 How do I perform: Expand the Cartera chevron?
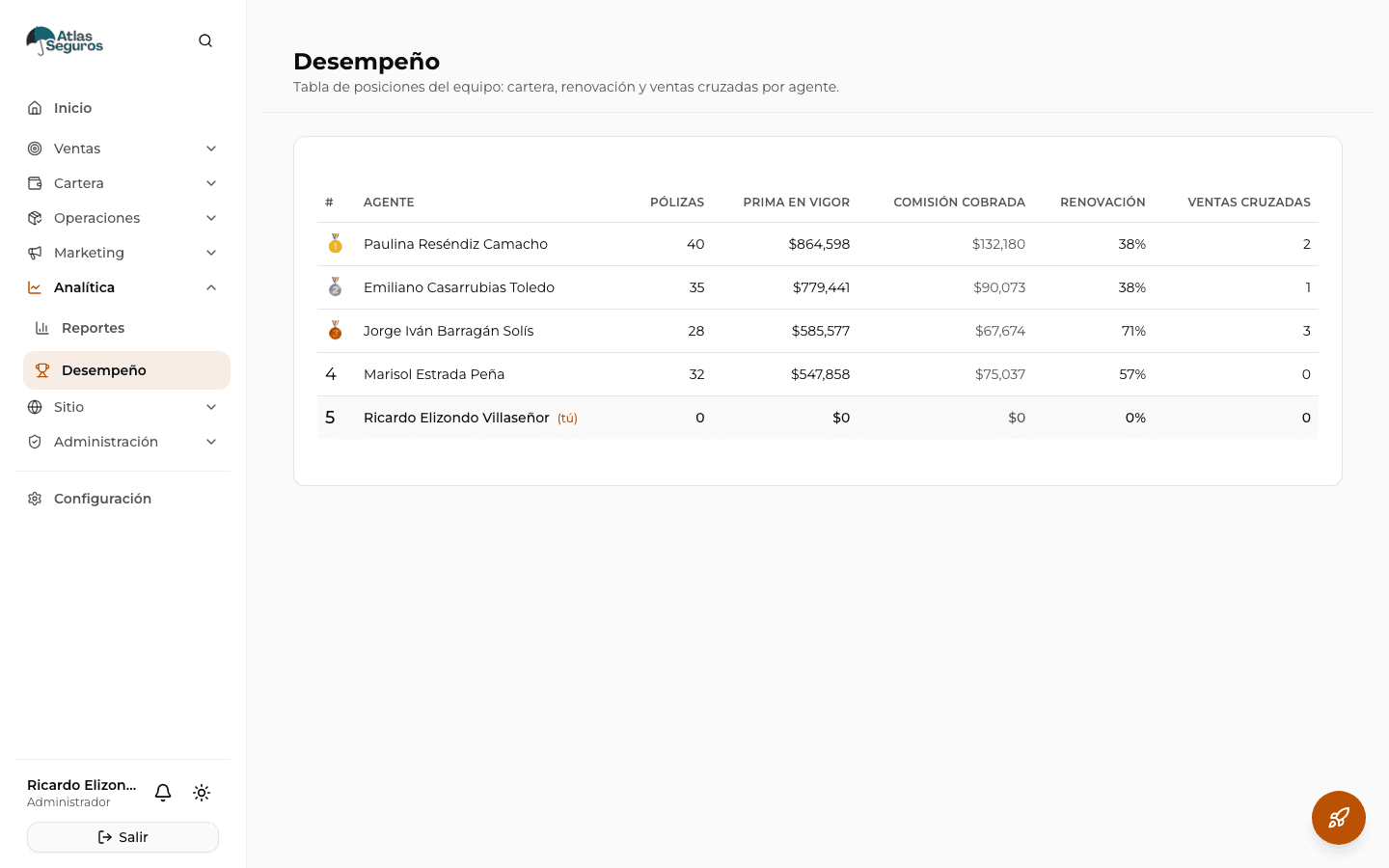(x=211, y=183)
